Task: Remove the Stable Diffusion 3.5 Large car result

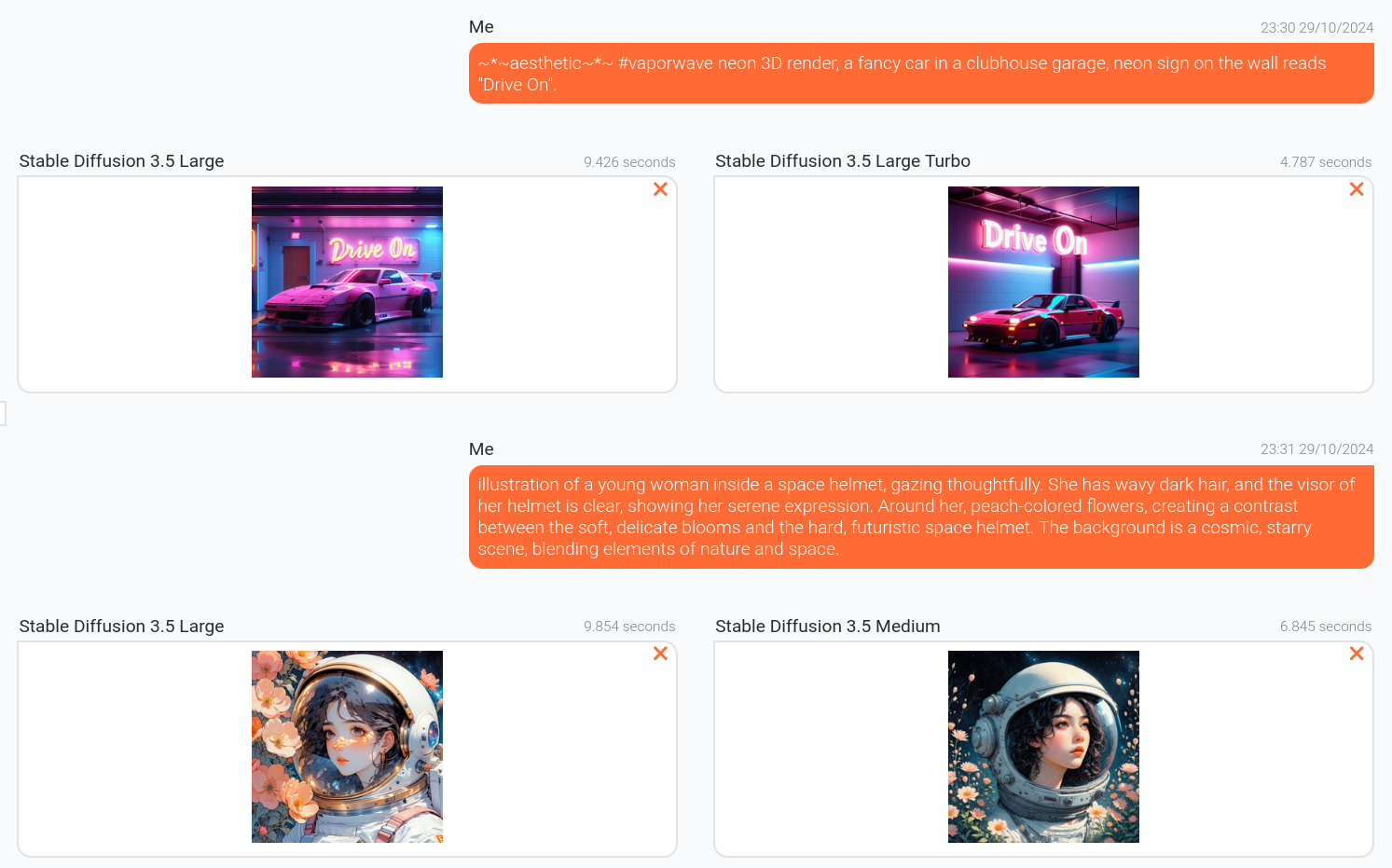Action: pyautogui.click(x=660, y=189)
